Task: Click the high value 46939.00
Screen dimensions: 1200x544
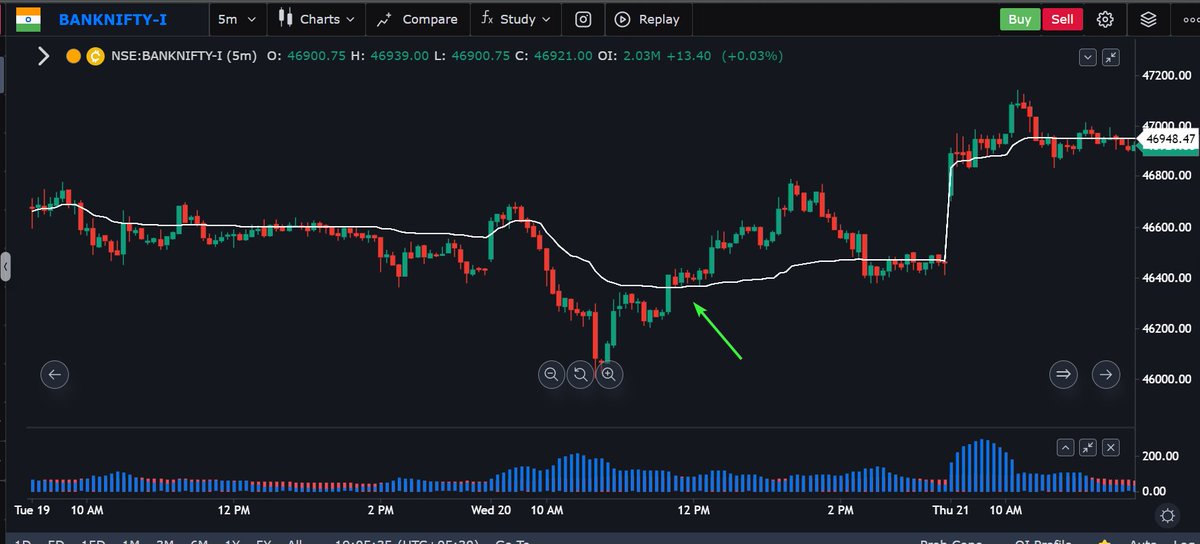Action: coord(397,56)
